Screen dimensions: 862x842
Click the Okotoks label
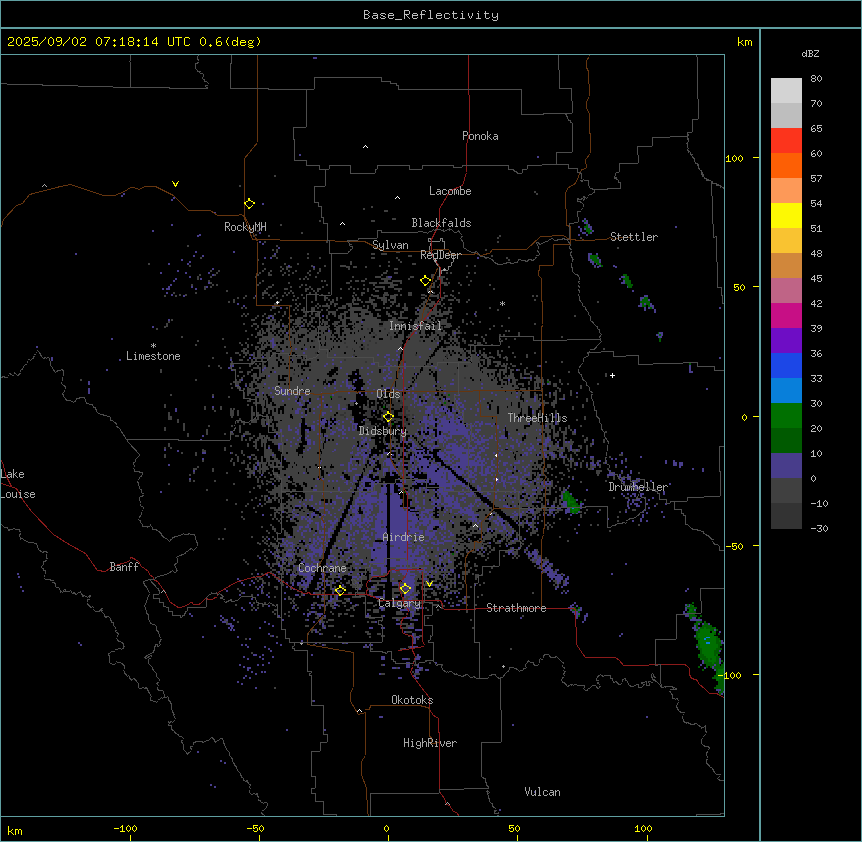(x=412, y=700)
